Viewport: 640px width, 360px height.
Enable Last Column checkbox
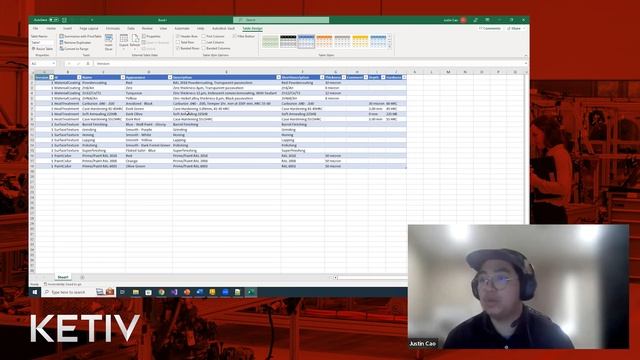[204, 42]
